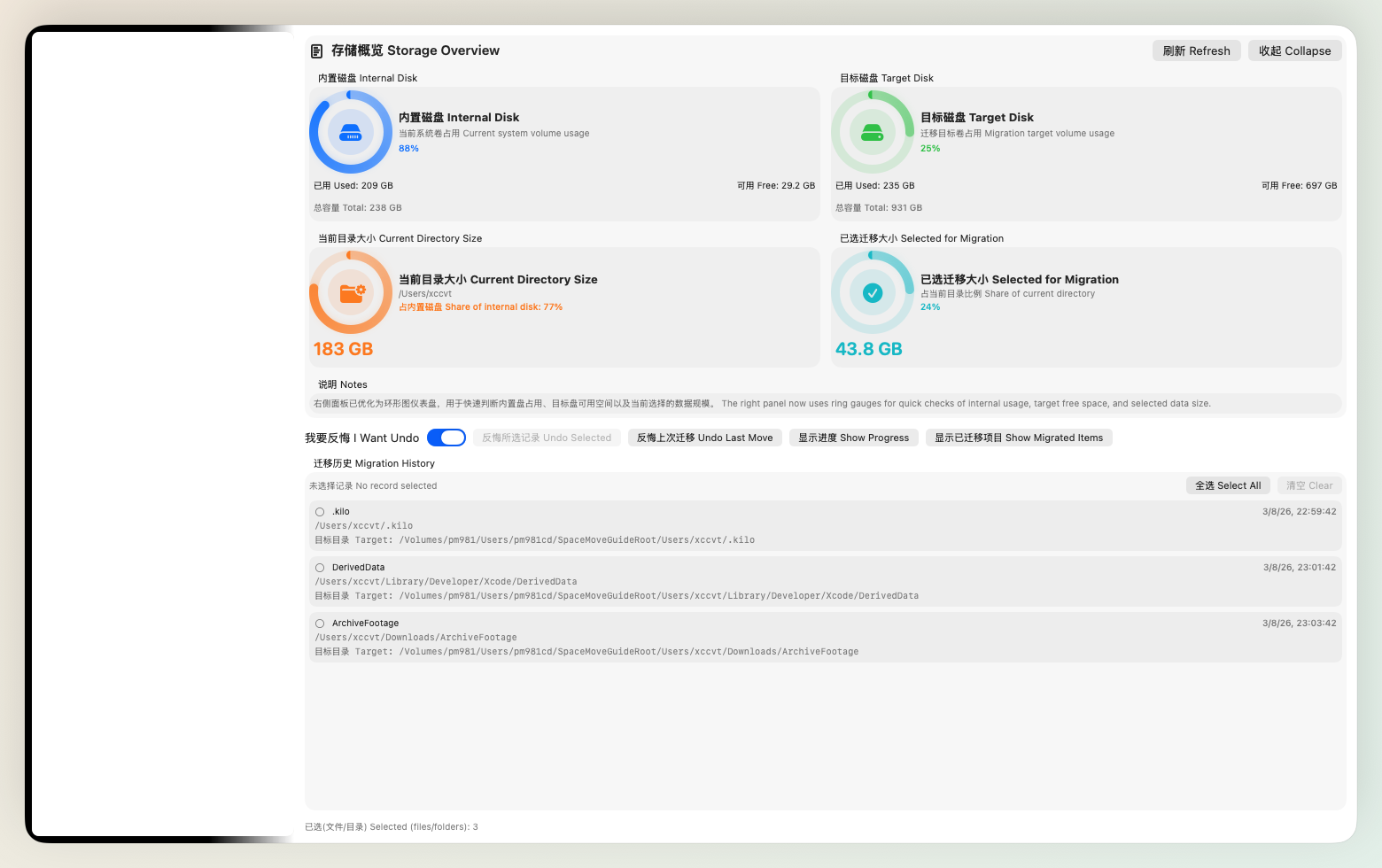Image resolution: width=1382 pixels, height=868 pixels.
Task: Click the 43.8 GB selected migration size
Action: [868, 349]
